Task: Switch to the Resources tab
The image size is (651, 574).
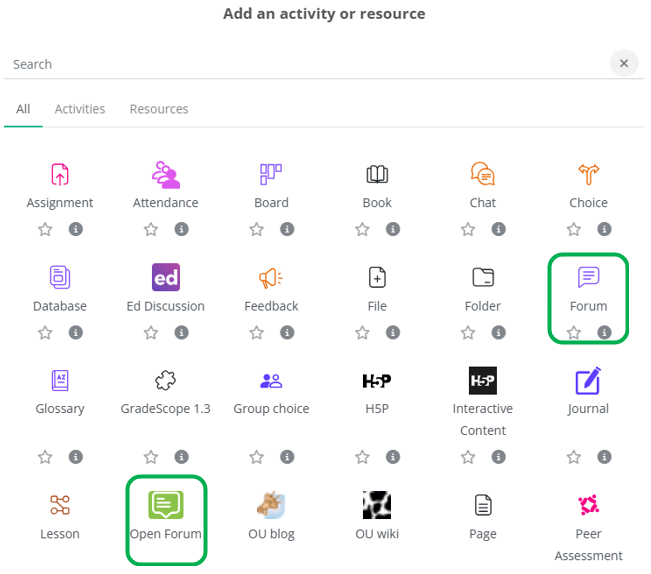Action: tap(159, 109)
